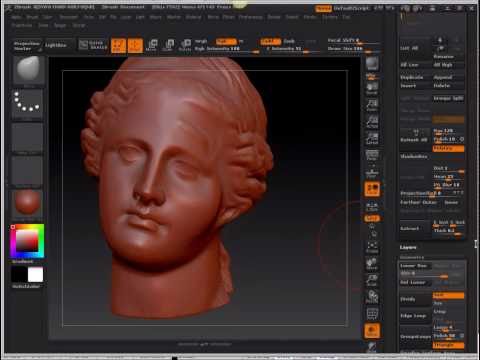Select the Move view icon on right shelf

(x=372, y=264)
